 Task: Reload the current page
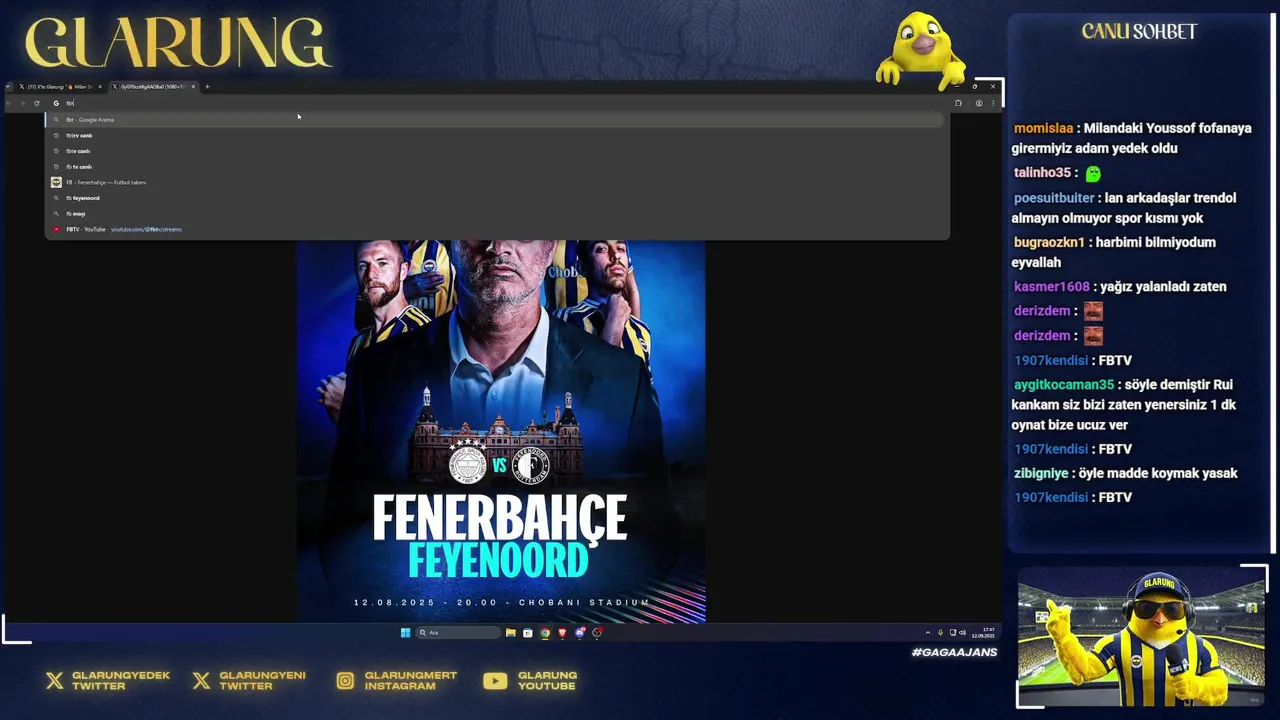click(x=37, y=103)
